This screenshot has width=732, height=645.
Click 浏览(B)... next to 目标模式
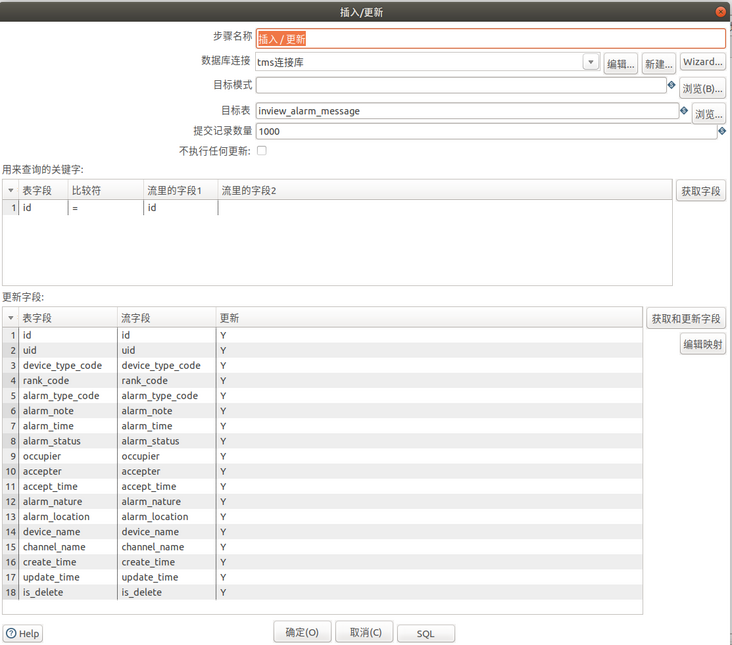tap(703, 88)
